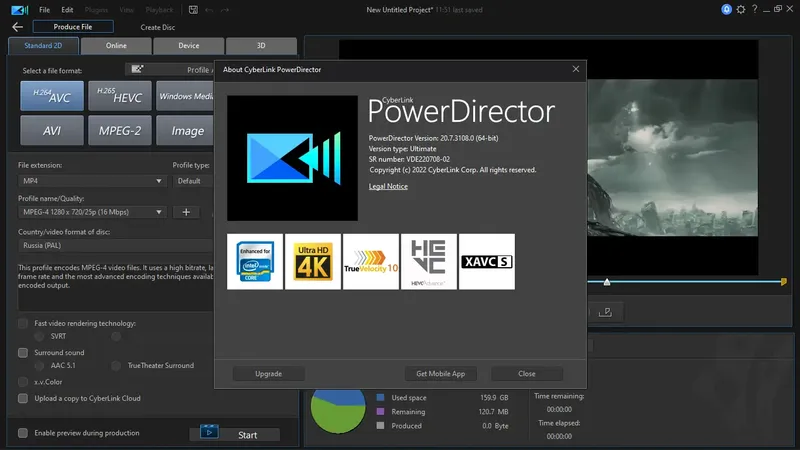Click the Close button in About dialog
The height and width of the screenshot is (450, 800).
point(527,373)
